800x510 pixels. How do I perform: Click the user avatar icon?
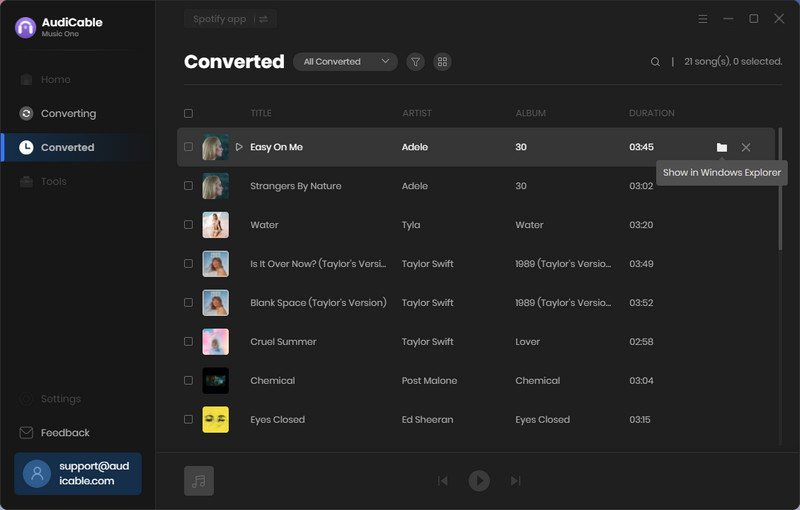click(x=37, y=474)
